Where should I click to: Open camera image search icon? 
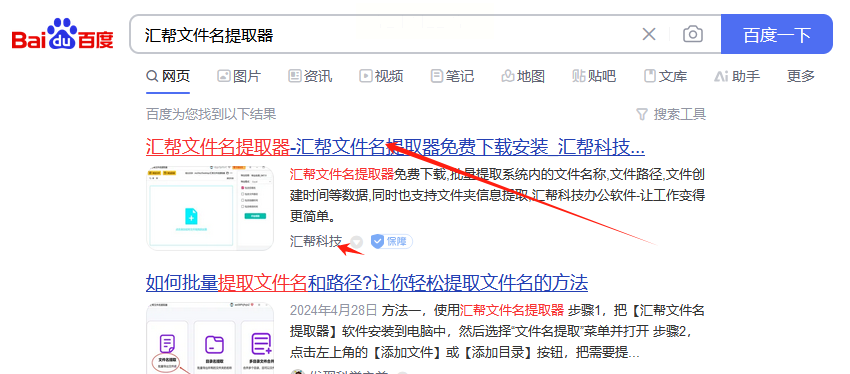692,35
